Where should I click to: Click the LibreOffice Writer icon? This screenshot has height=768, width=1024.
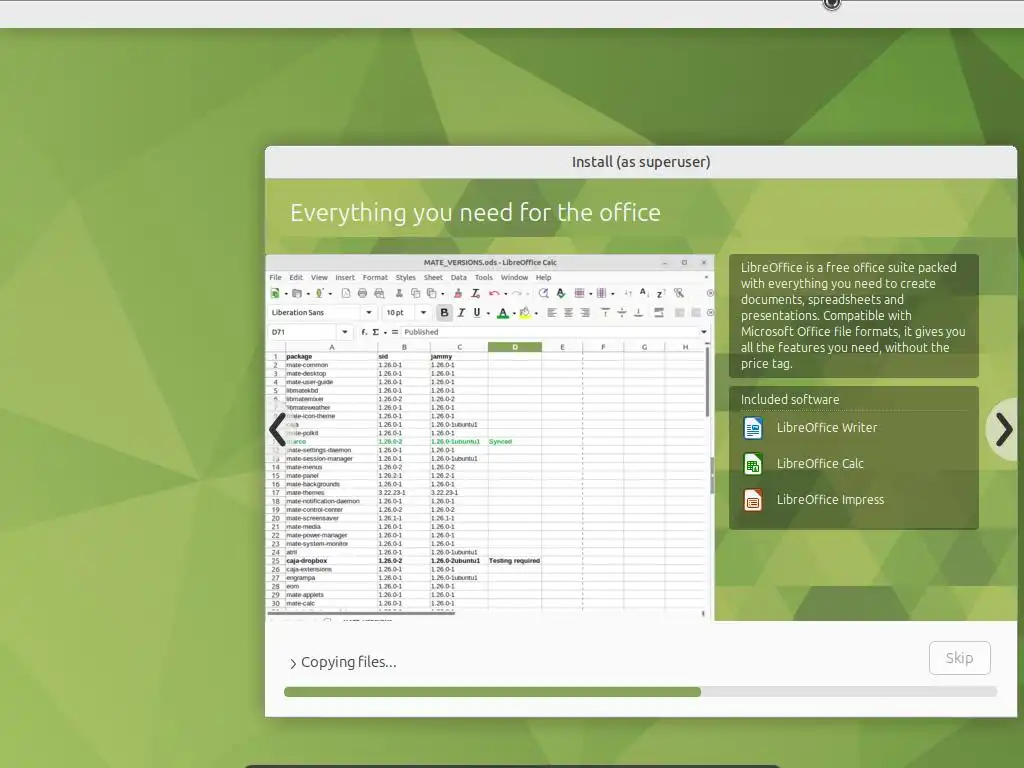[752, 428]
